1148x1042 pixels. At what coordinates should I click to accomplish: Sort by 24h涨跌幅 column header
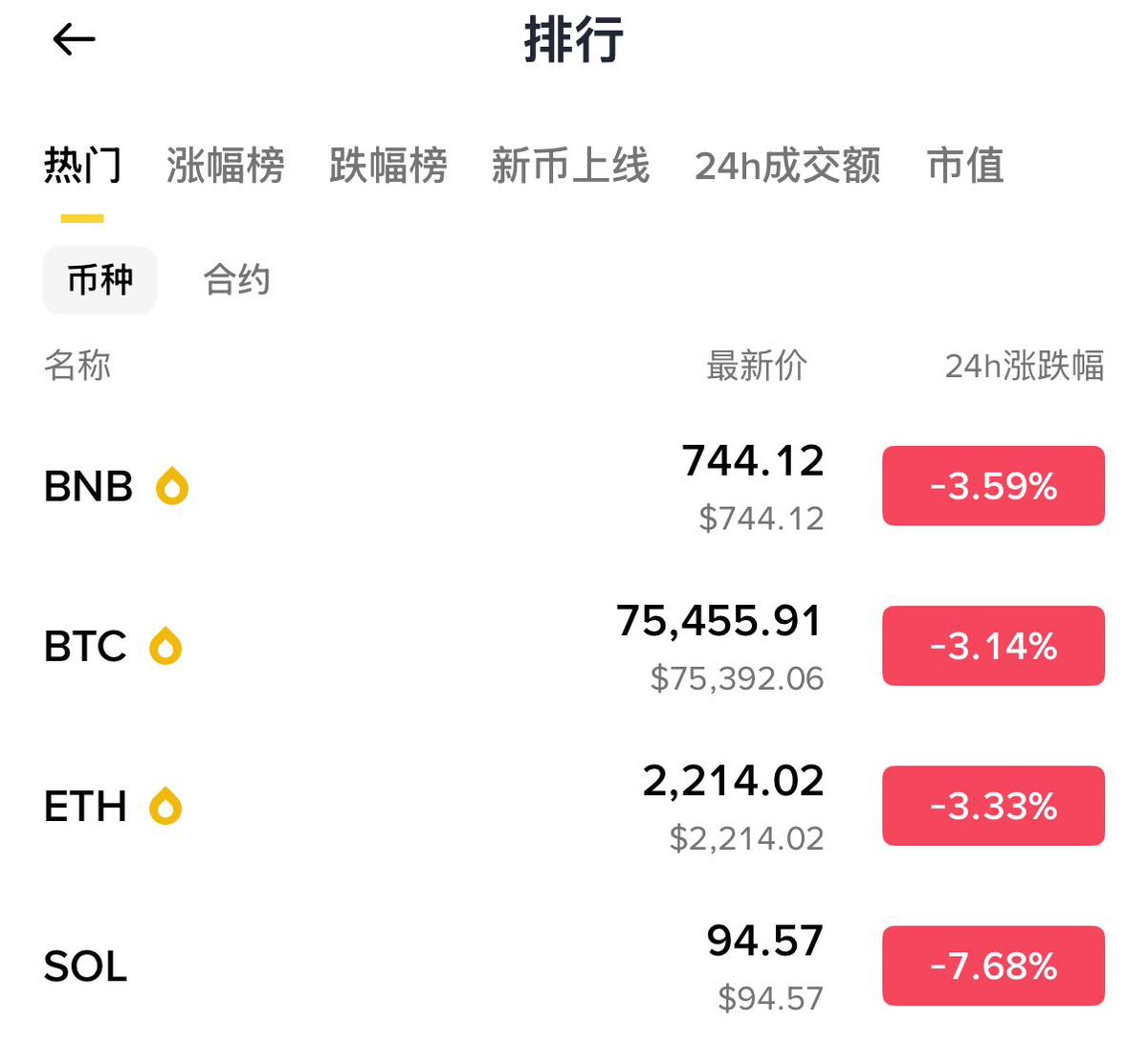1024,366
